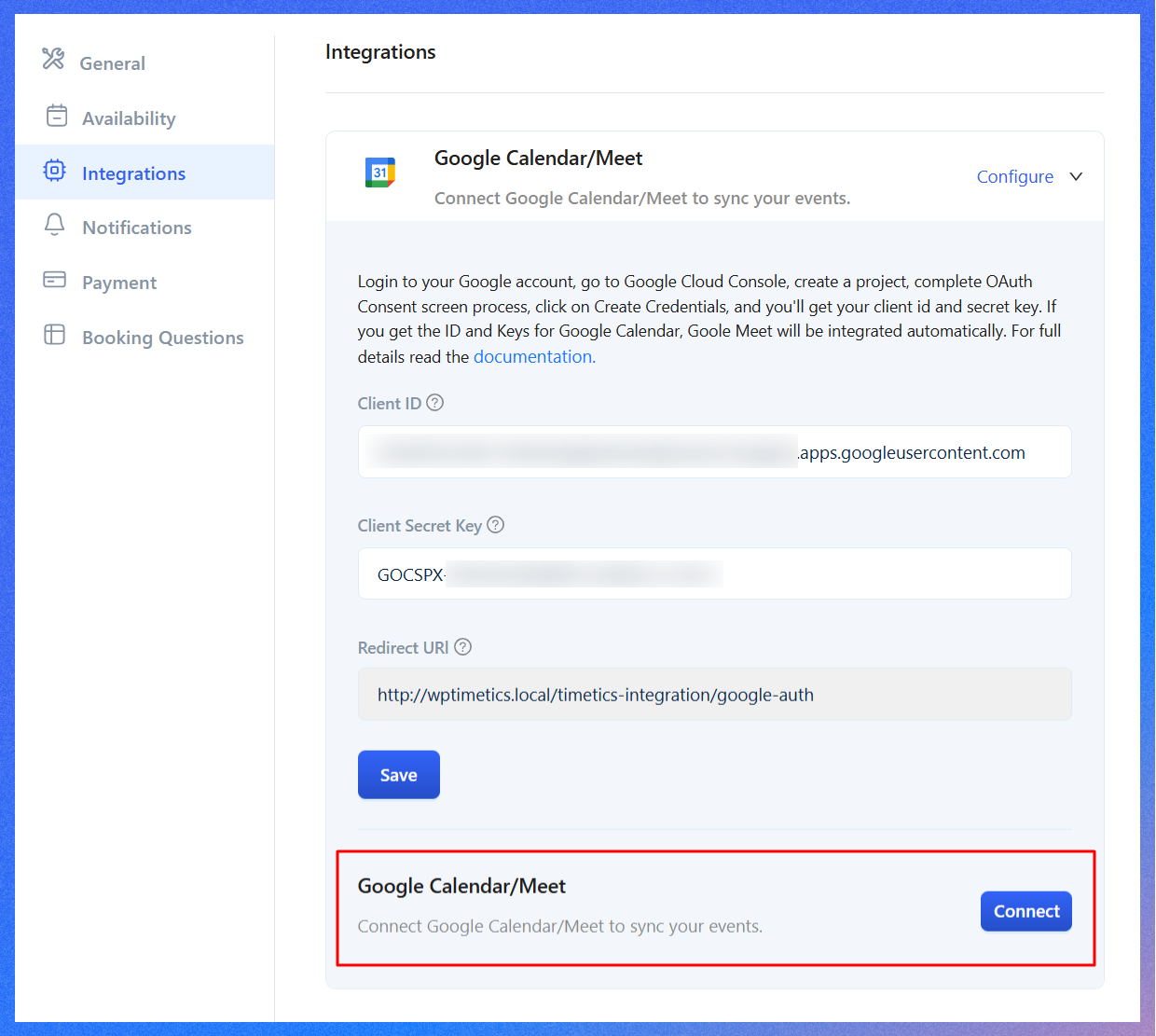
Task: Click the Redirect URI label
Action: coord(404,647)
